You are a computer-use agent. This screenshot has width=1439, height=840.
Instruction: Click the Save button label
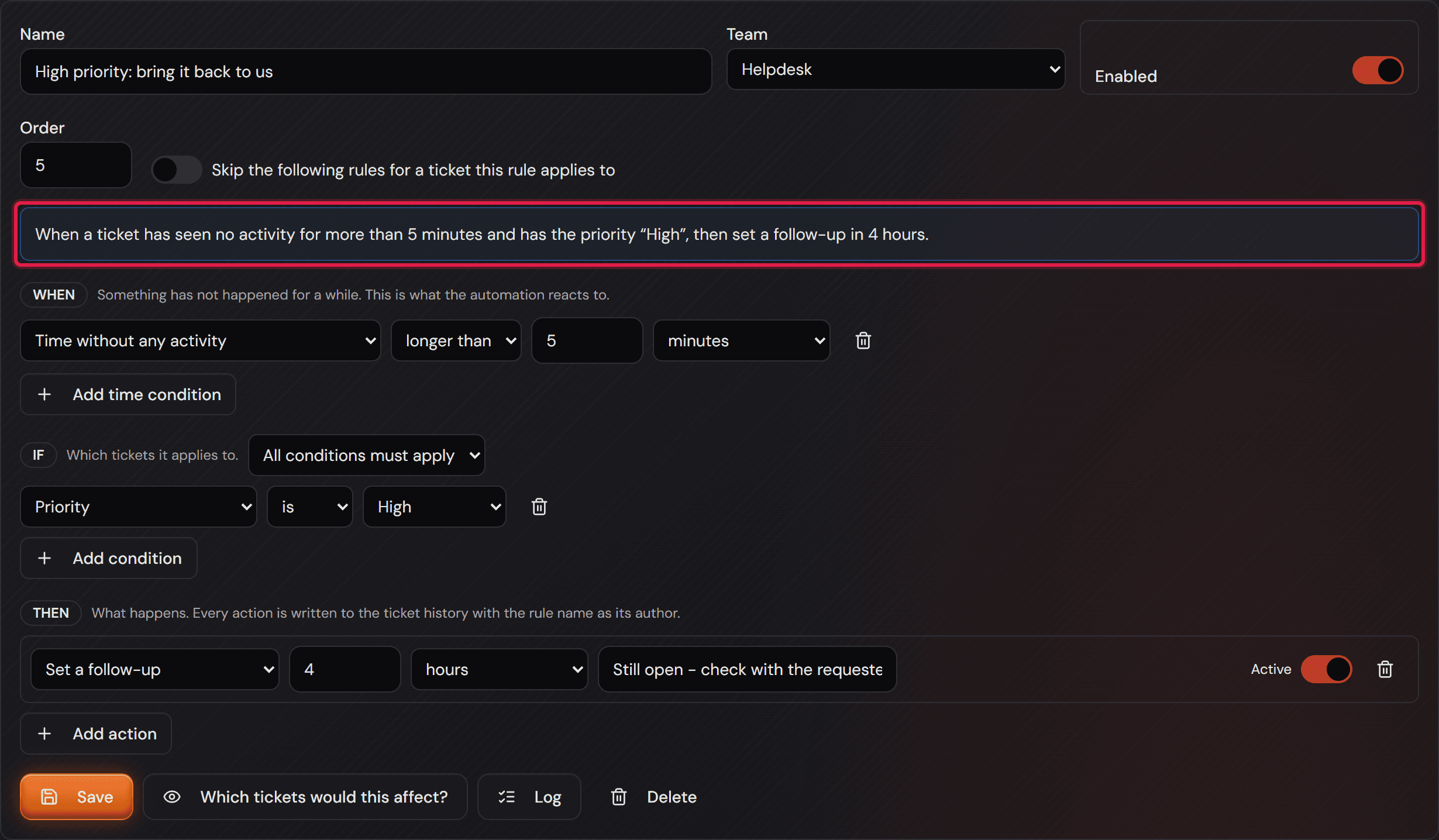coord(95,797)
